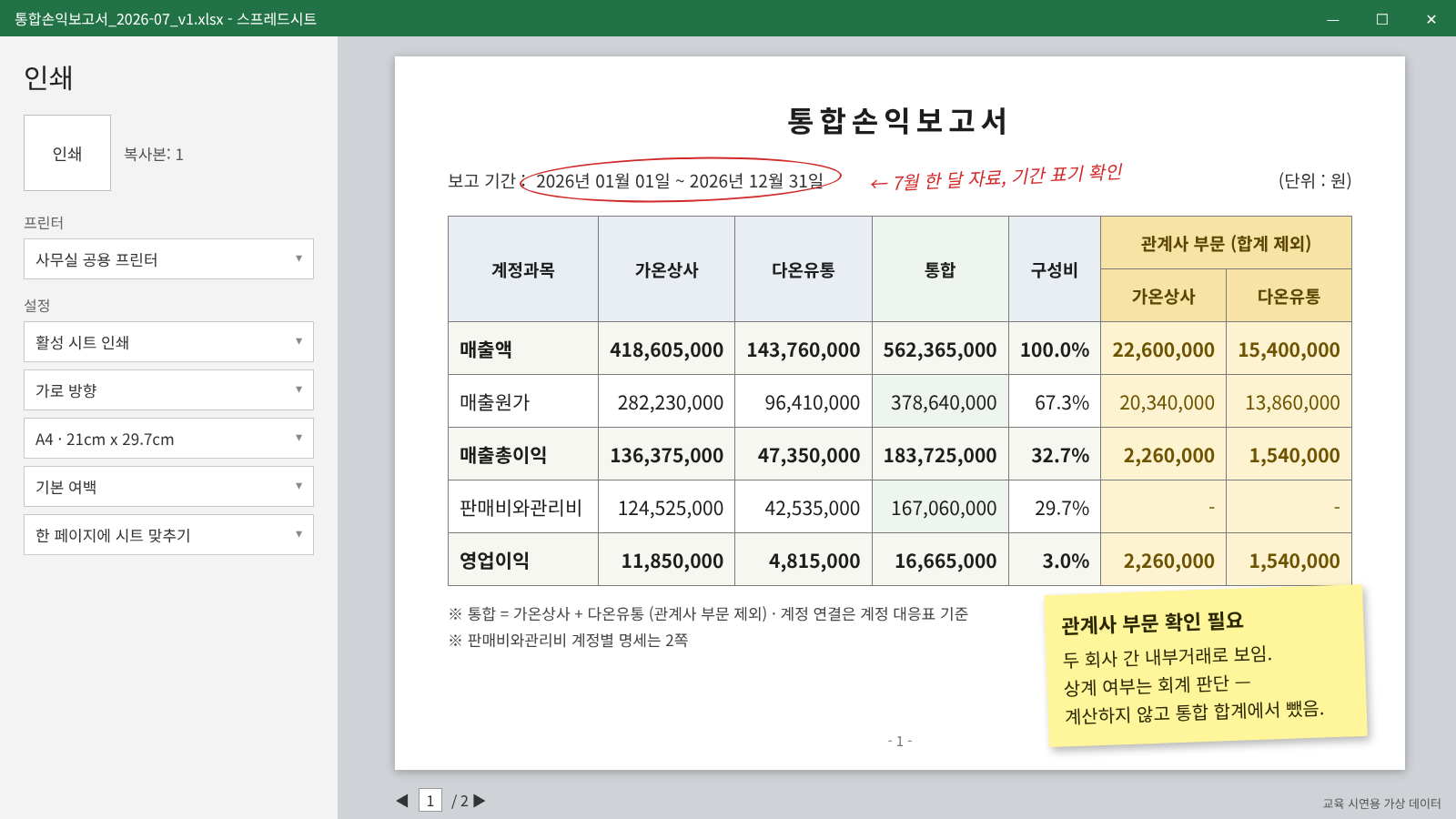Click the value 16,665,000

tap(945, 561)
